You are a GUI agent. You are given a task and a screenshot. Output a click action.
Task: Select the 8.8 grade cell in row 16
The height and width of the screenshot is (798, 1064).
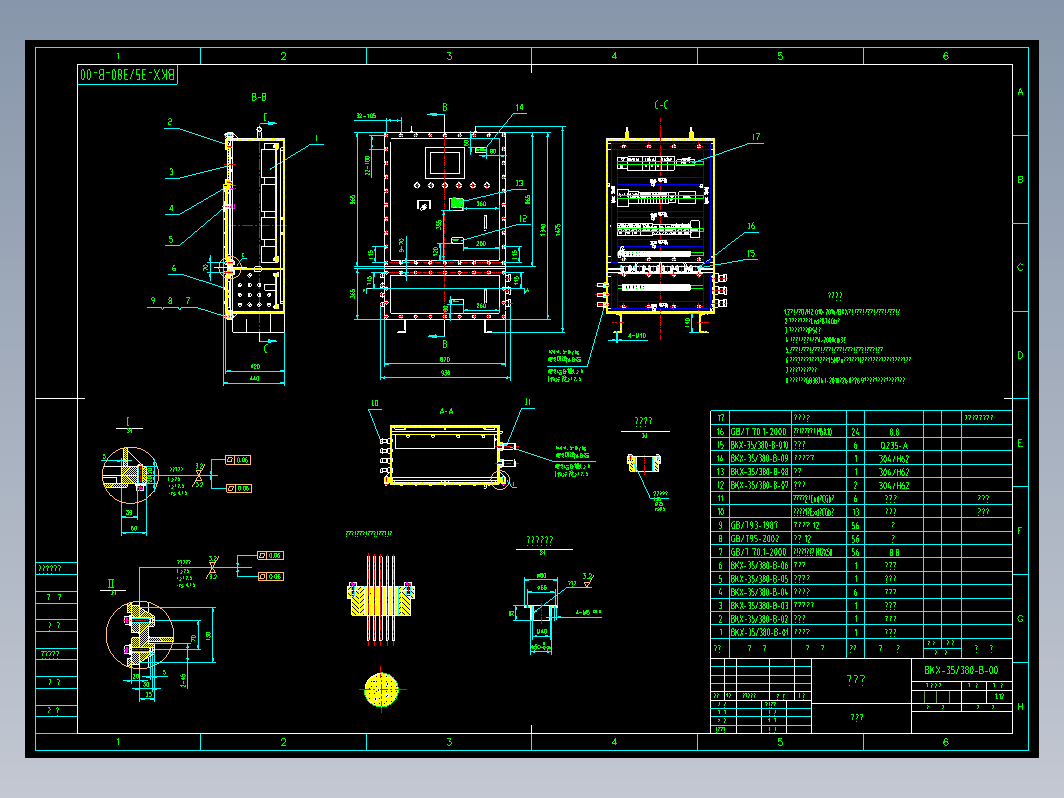894,432
